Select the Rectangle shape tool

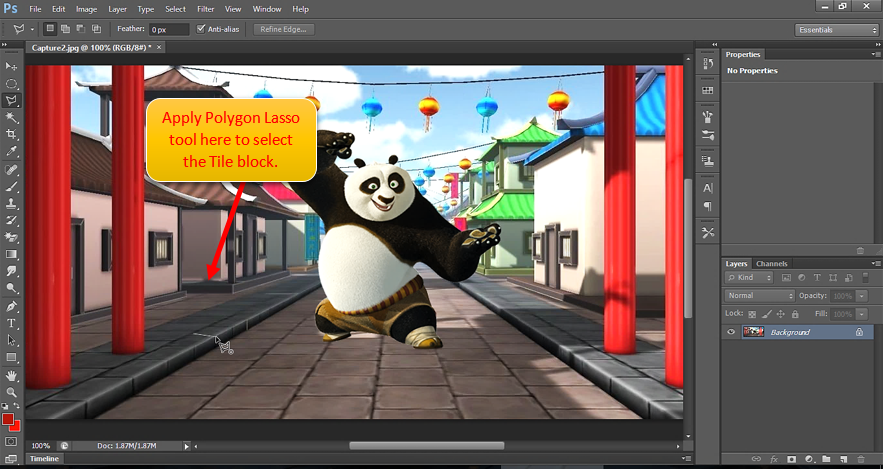pyautogui.click(x=11, y=357)
